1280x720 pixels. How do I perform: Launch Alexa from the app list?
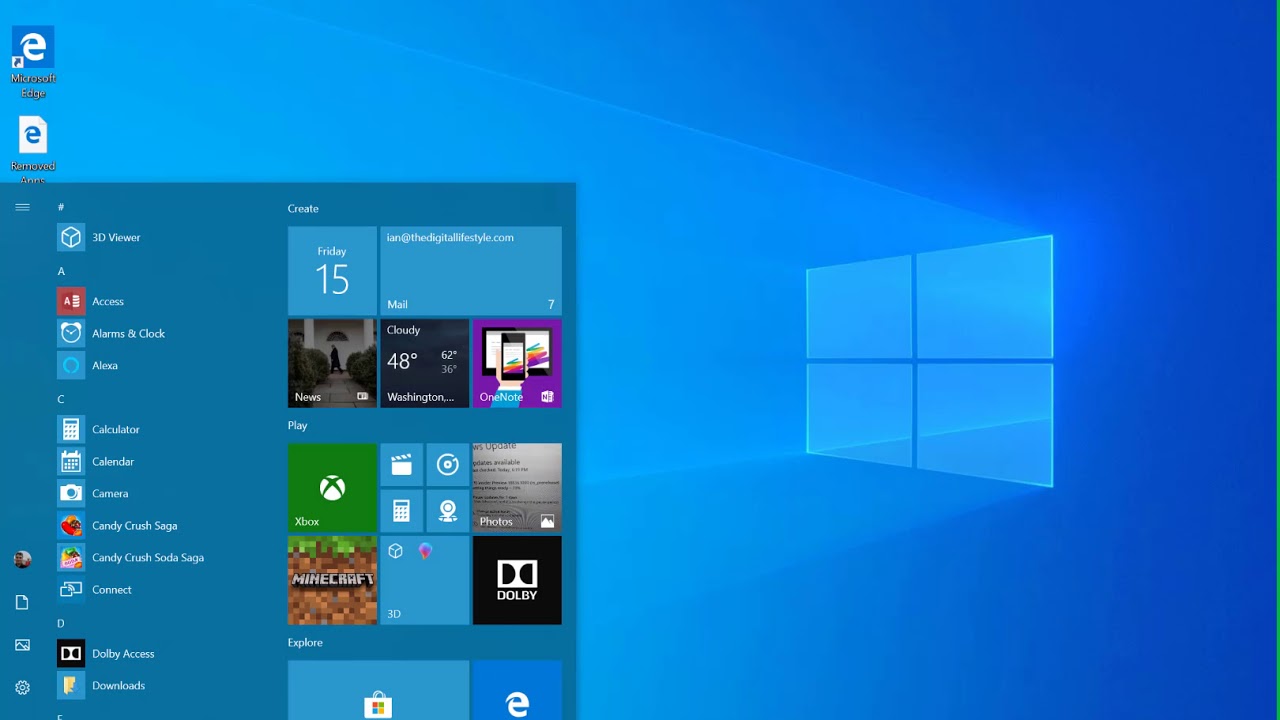105,366
